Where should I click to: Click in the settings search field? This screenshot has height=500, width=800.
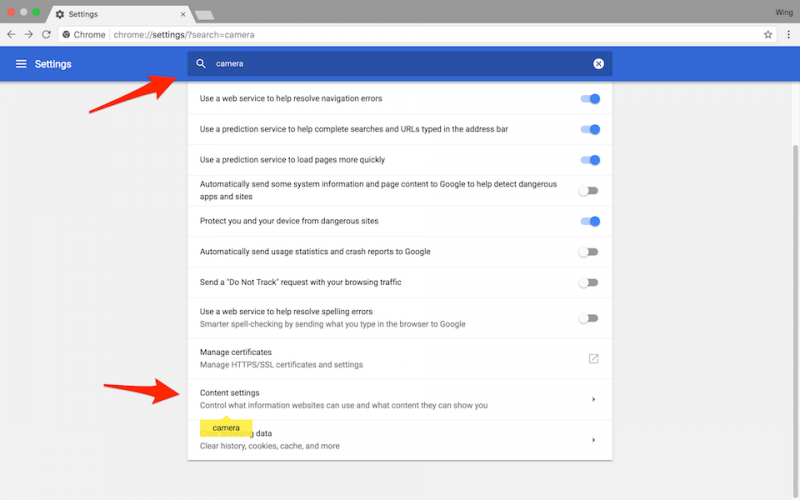pyautogui.click(x=400, y=64)
